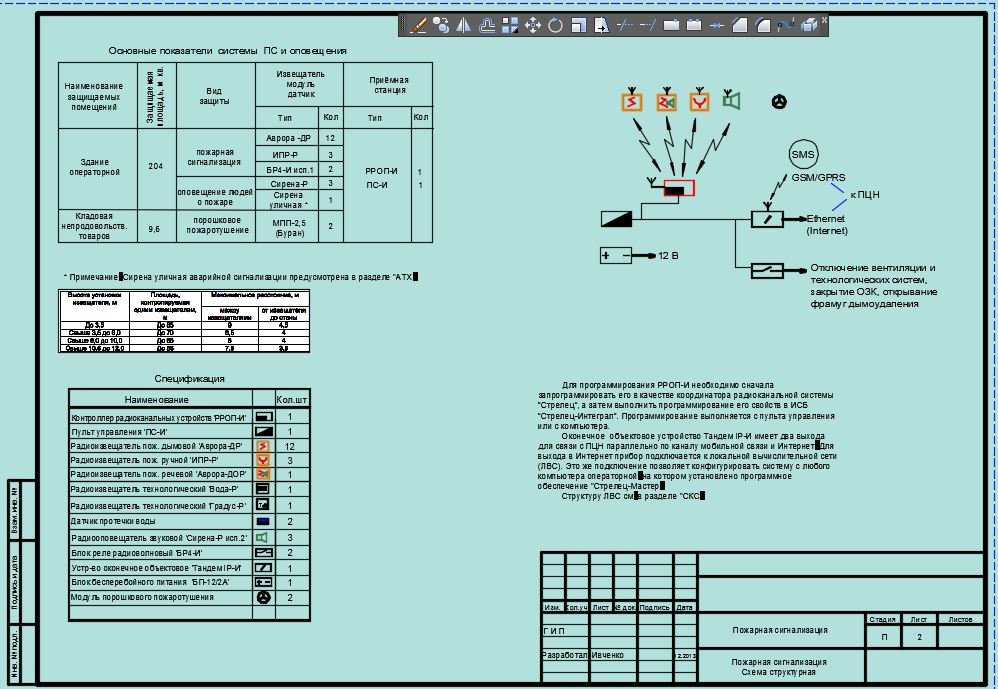Open the Array tool flyout
The width and height of the screenshot is (998, 689).
click(510, 26)
